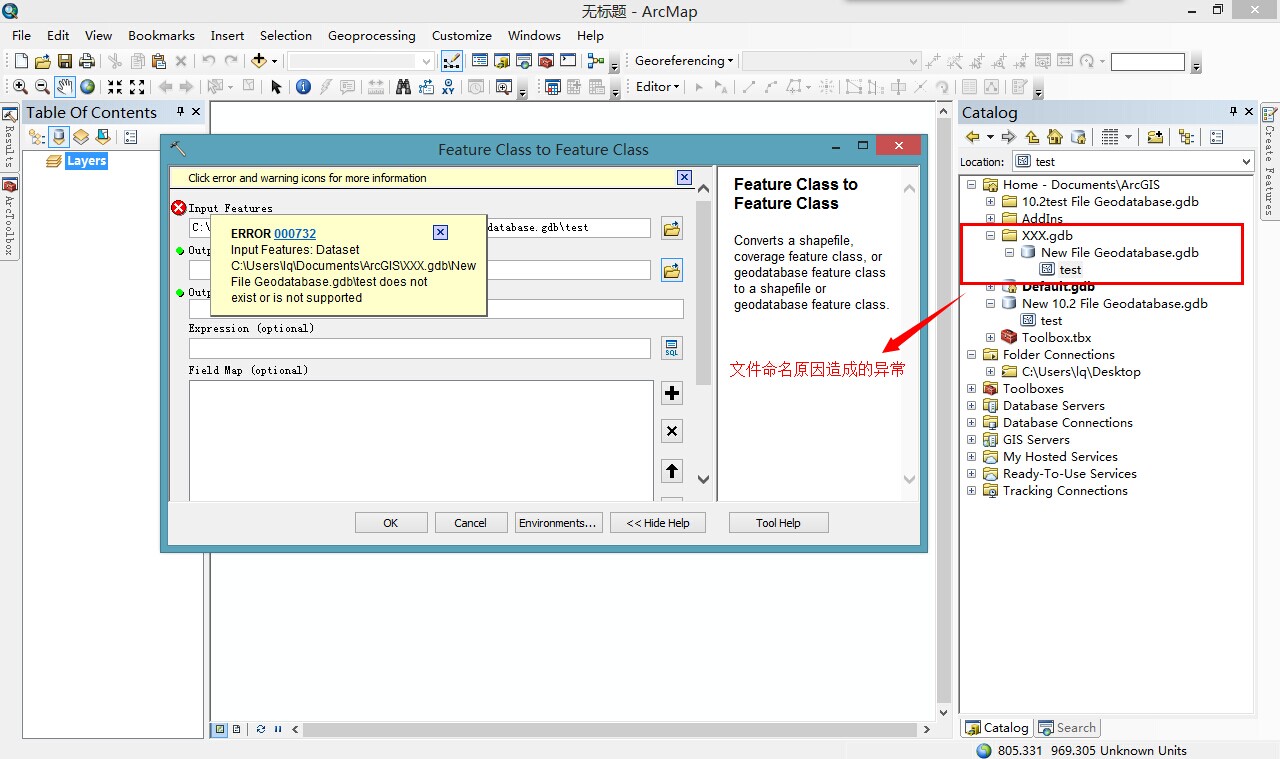Open Go To XY tool
1280x759 pixels.
click(448, 87)
